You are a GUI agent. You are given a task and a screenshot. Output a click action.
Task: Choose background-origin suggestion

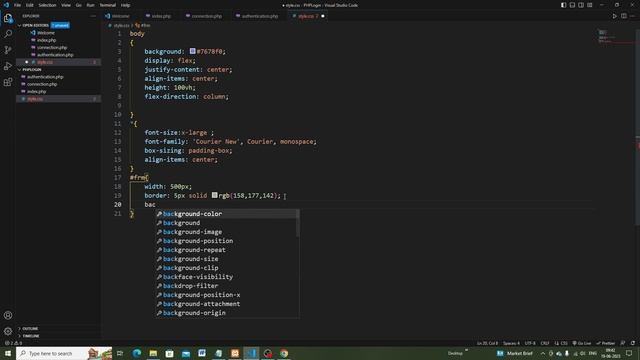[x=227, y=313]
